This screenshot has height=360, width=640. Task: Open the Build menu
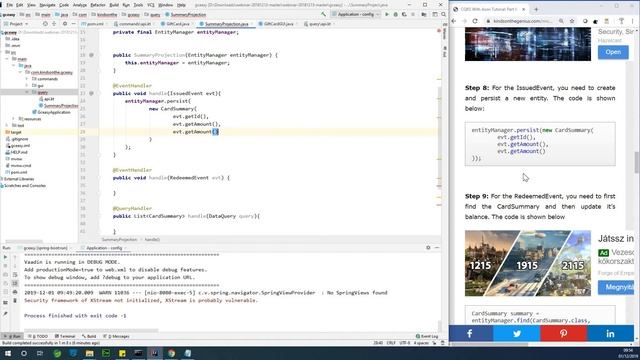click(114, 5)
